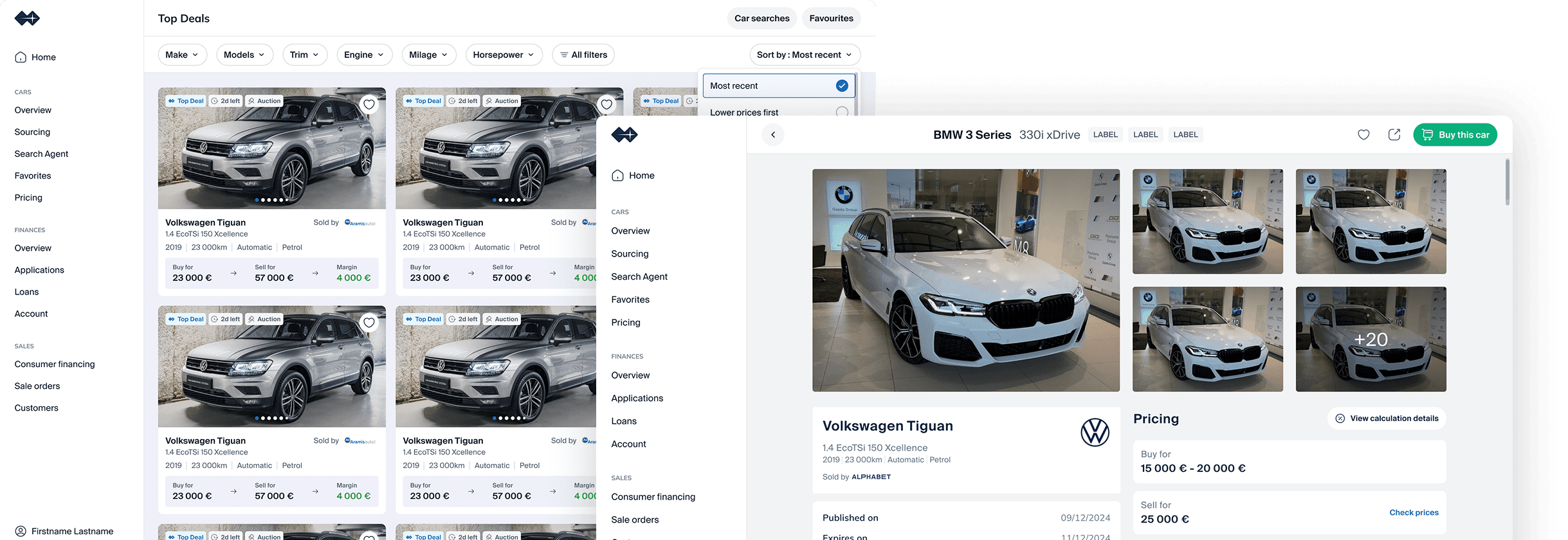Click the Home icon in the Top Deals sidebar
Viewport: 1568px width, 540px height.
21,57
